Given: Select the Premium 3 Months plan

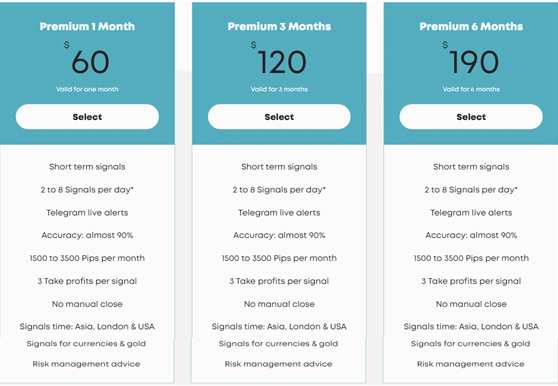Looking at the screenshot, I should click(279, 117).
